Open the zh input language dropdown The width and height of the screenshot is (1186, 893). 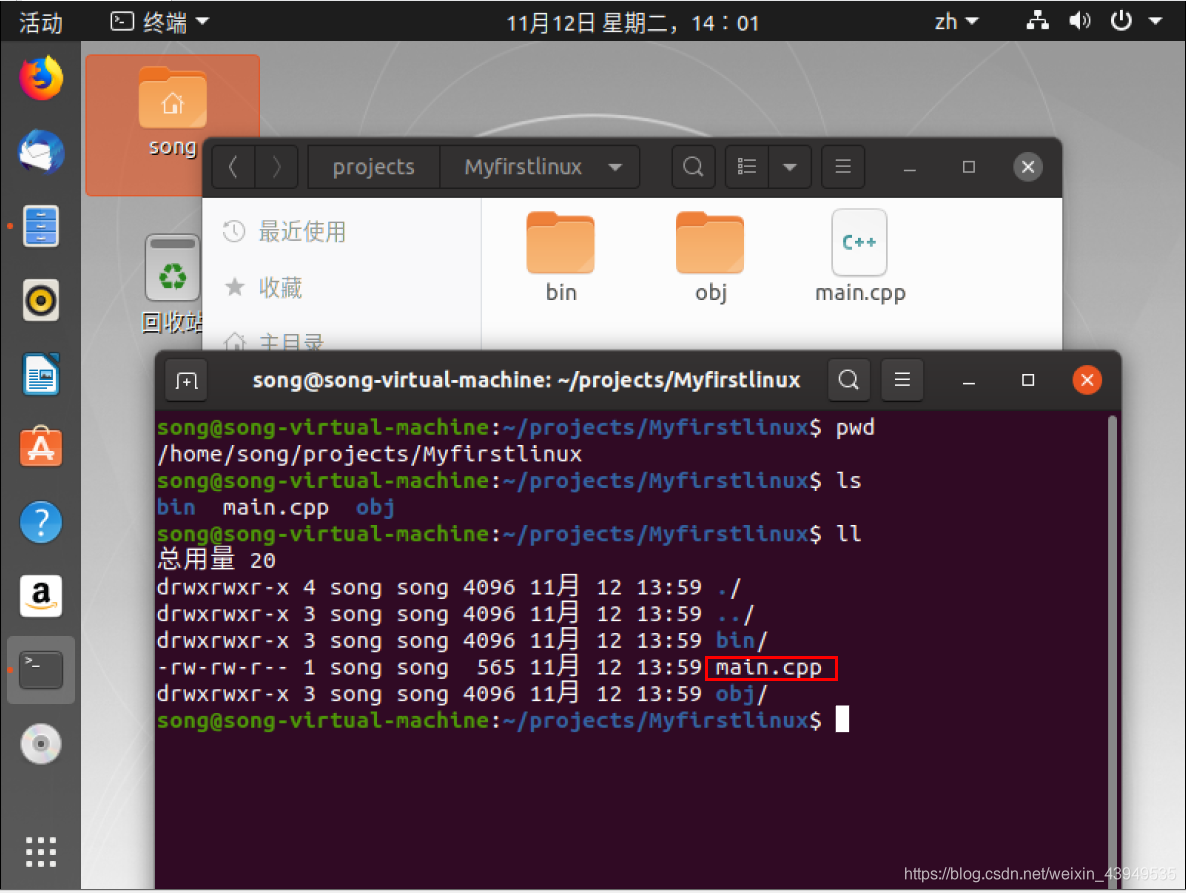click(957, 21)
